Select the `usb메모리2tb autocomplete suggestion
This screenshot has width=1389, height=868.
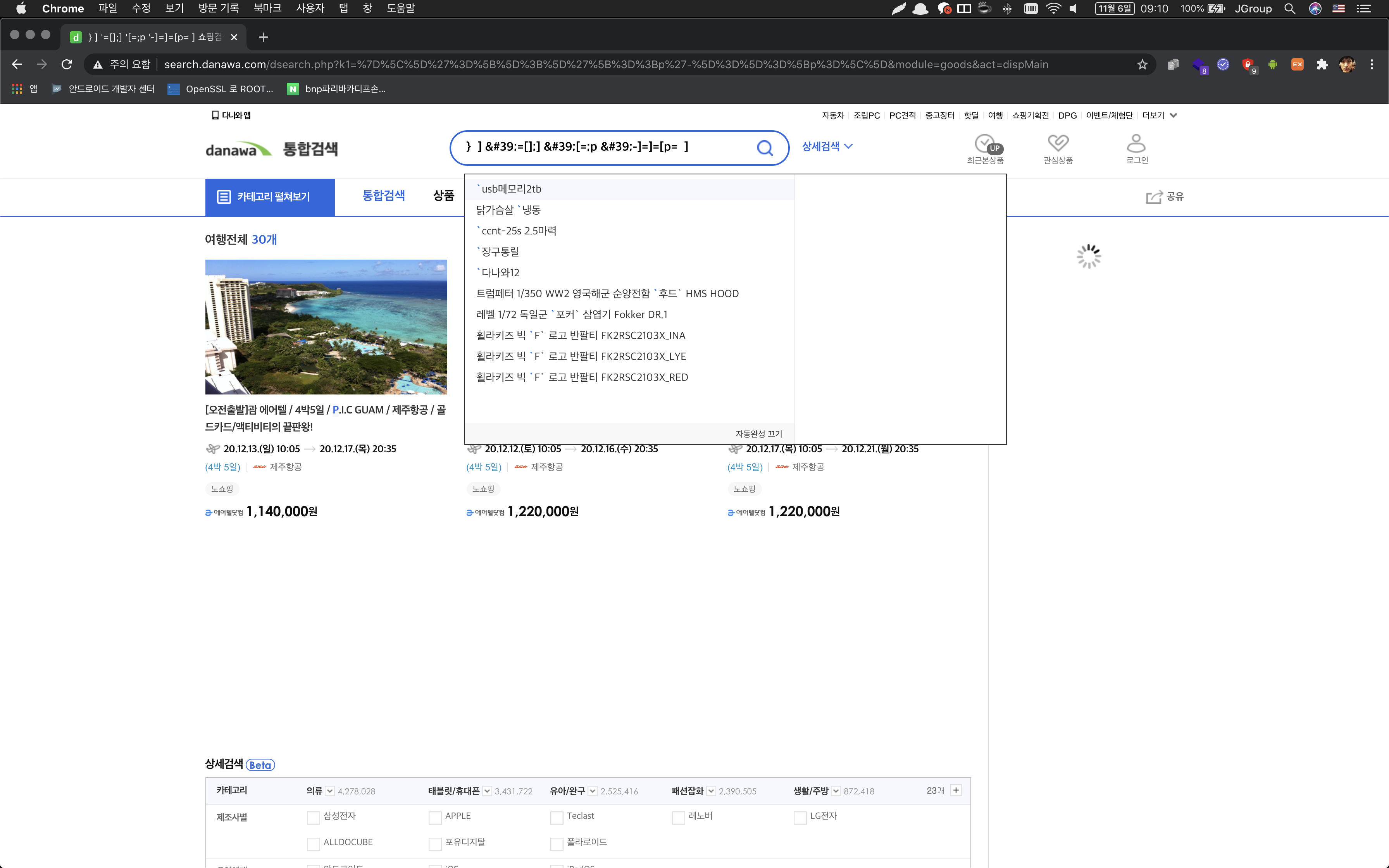511,189
